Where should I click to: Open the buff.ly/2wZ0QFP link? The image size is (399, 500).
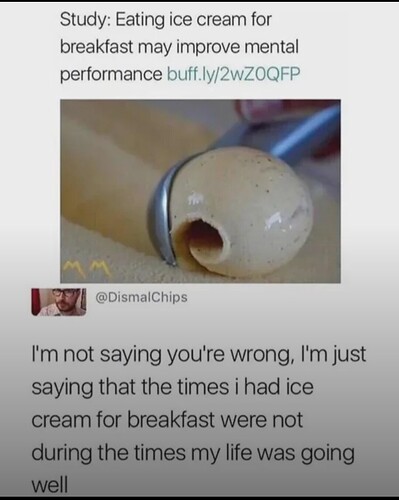pos(233,74)
